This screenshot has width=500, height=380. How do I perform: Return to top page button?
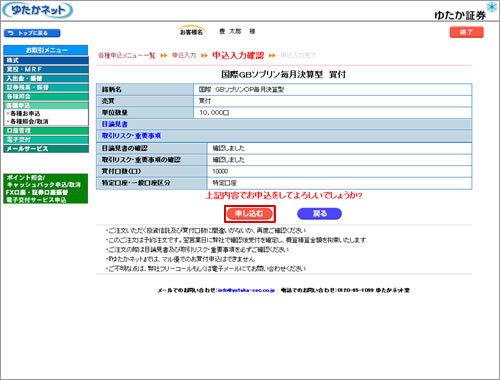[x=32, y=33]
